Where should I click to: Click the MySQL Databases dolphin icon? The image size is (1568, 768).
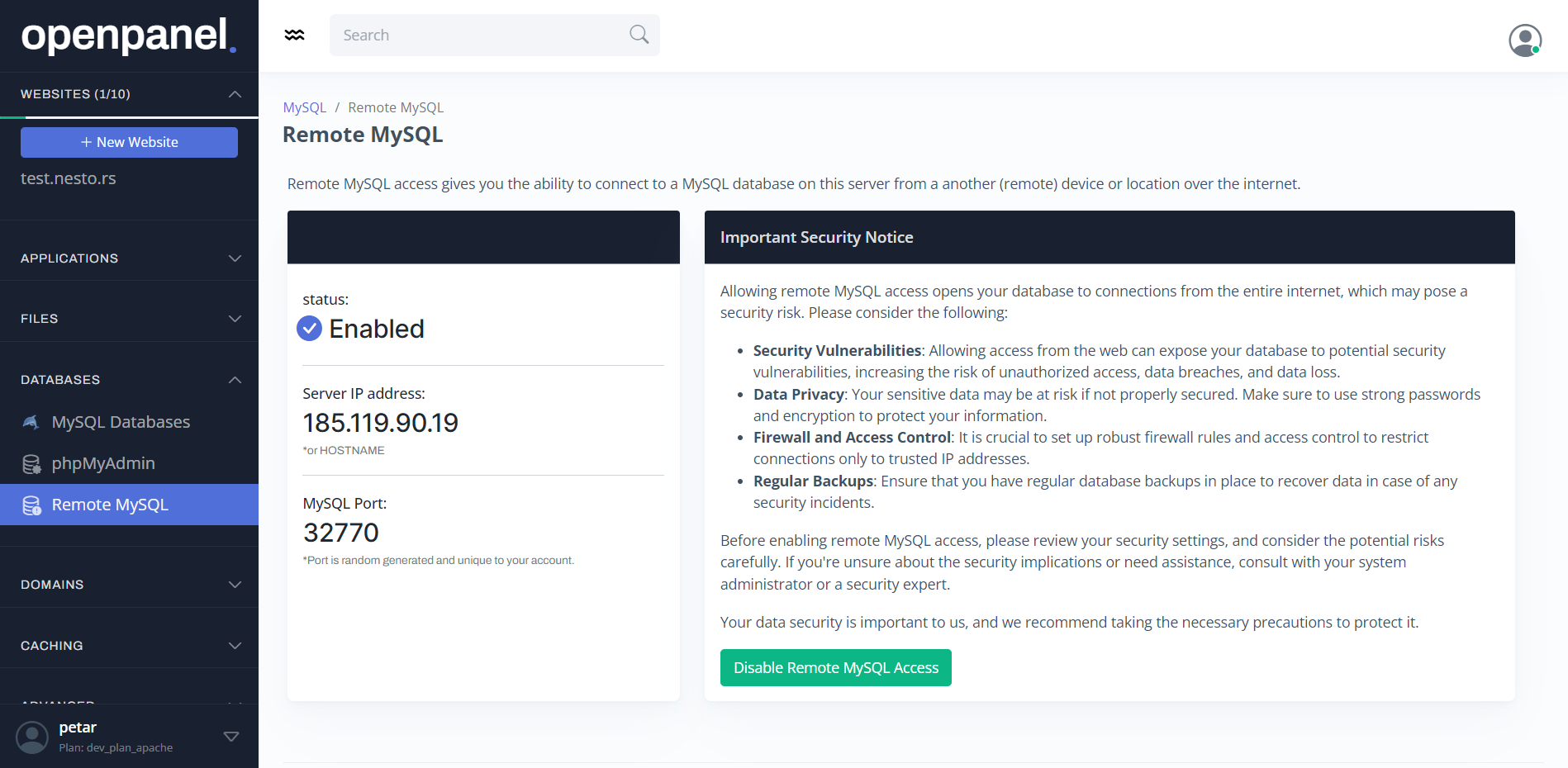point(31,422)
